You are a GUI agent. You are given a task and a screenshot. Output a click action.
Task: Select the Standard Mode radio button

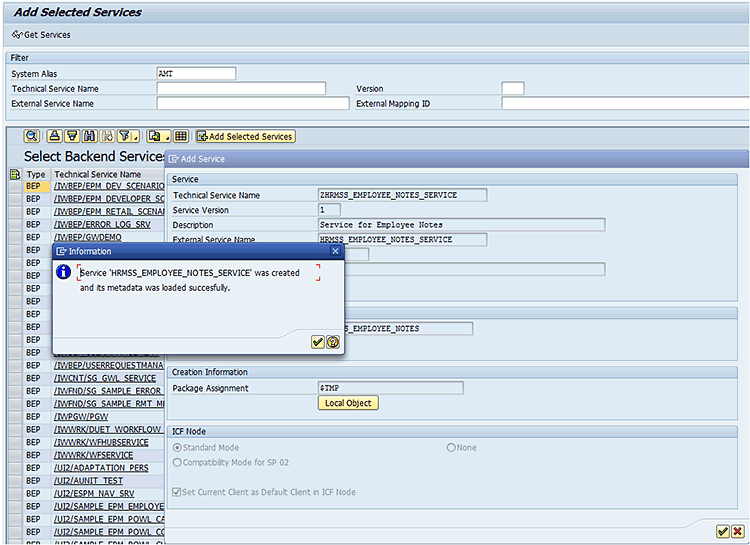[178, 448]
